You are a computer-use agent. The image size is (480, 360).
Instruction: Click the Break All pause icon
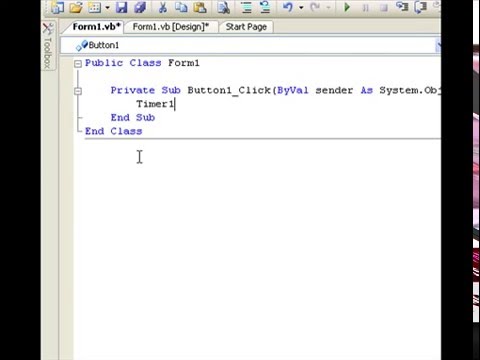[x=365, y=7]
